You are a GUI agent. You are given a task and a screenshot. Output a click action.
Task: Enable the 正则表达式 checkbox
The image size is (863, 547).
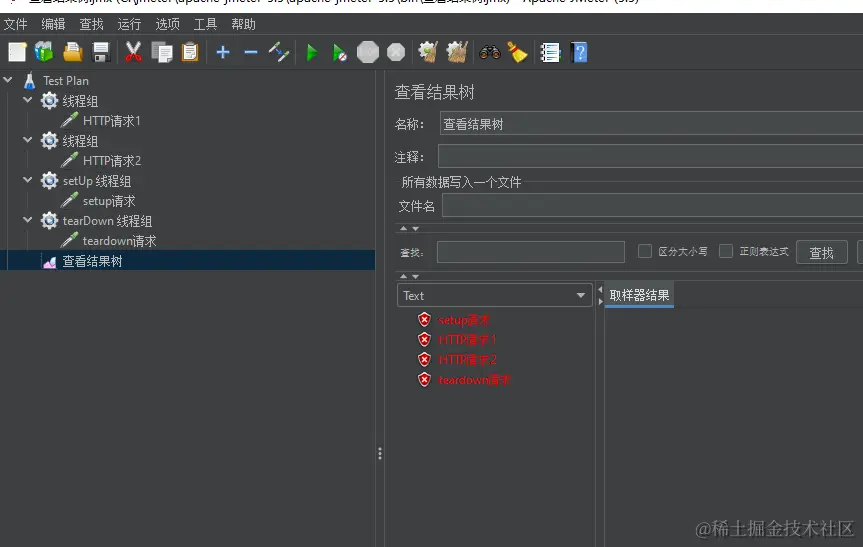tap(726, 251)
